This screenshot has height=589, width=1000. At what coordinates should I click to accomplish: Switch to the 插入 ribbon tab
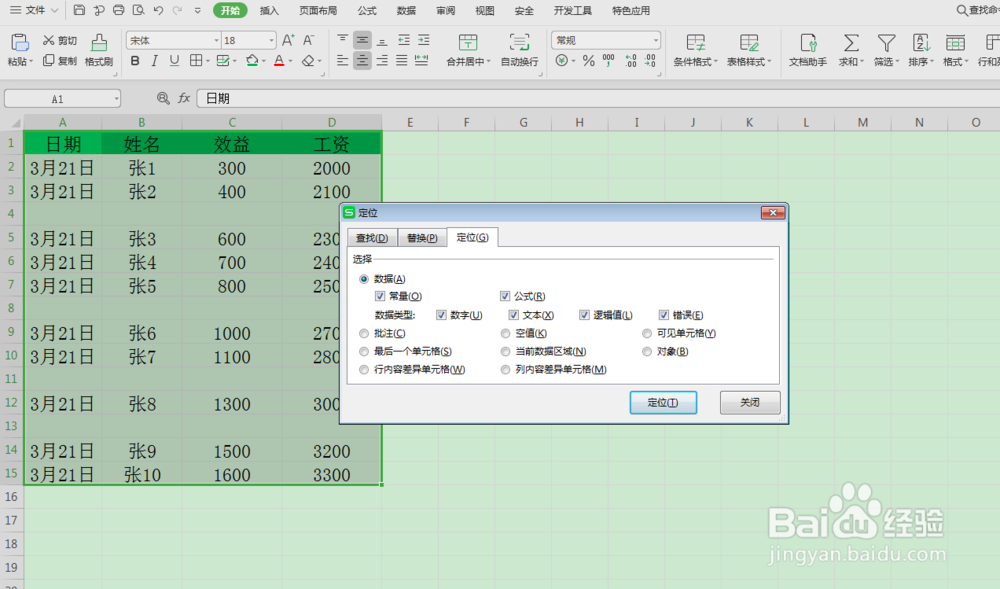[269, 10]
